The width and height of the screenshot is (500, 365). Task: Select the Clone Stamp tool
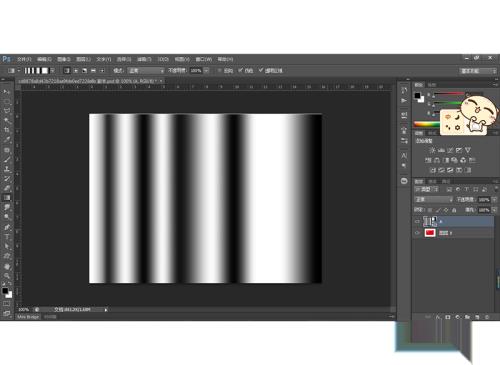(7, 169)
